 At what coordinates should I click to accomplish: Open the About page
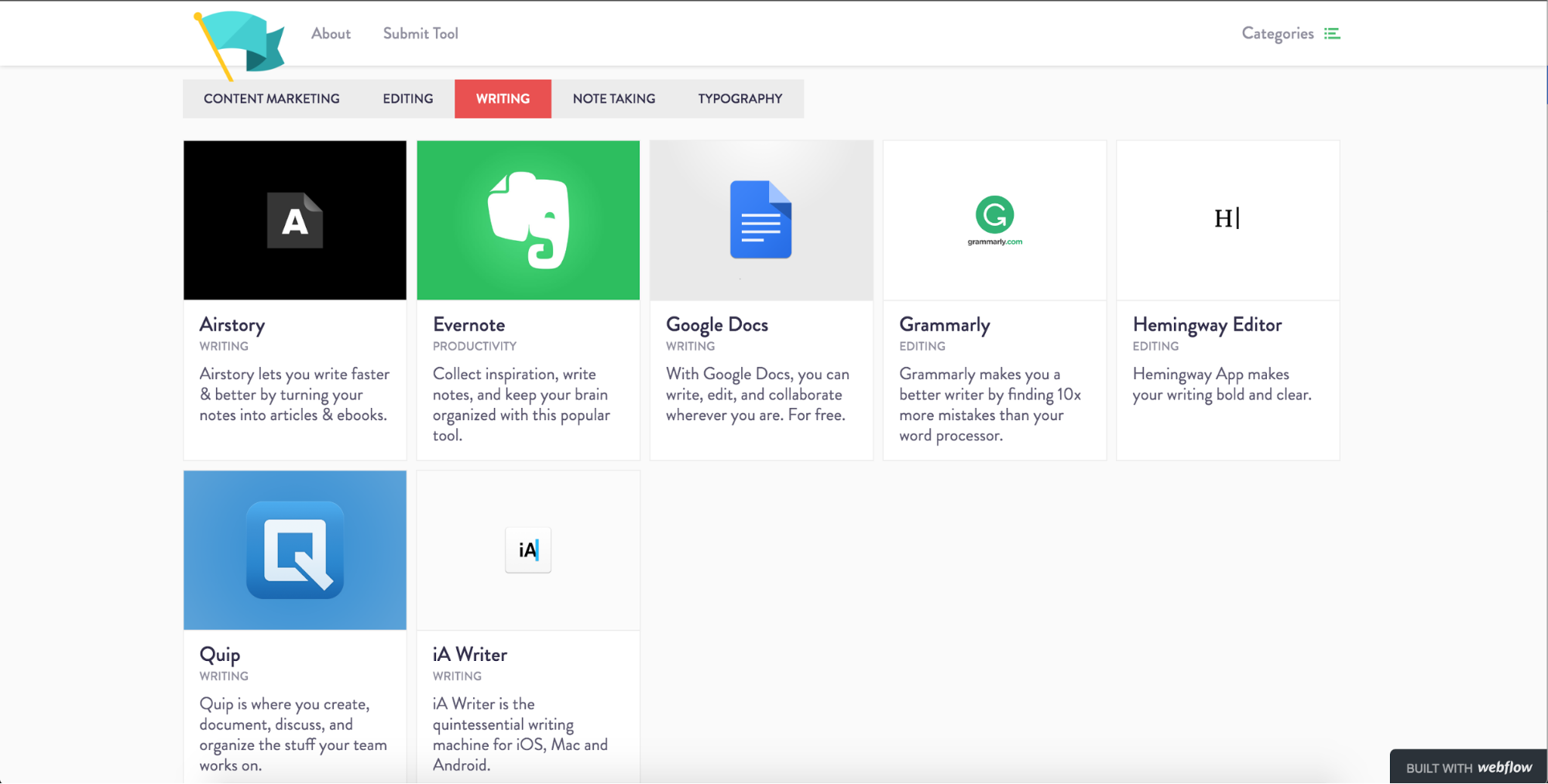click(331, 33)
